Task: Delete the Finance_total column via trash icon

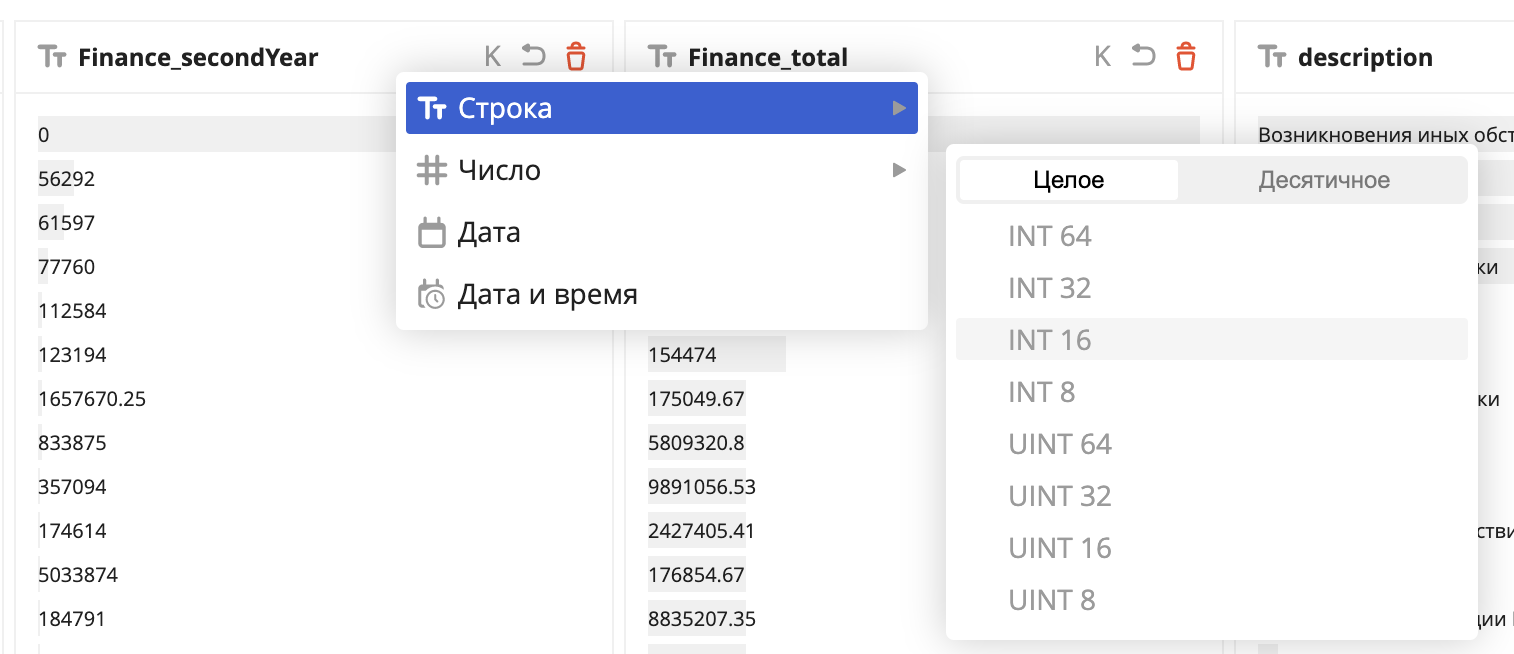Action: click(1186, 57)
